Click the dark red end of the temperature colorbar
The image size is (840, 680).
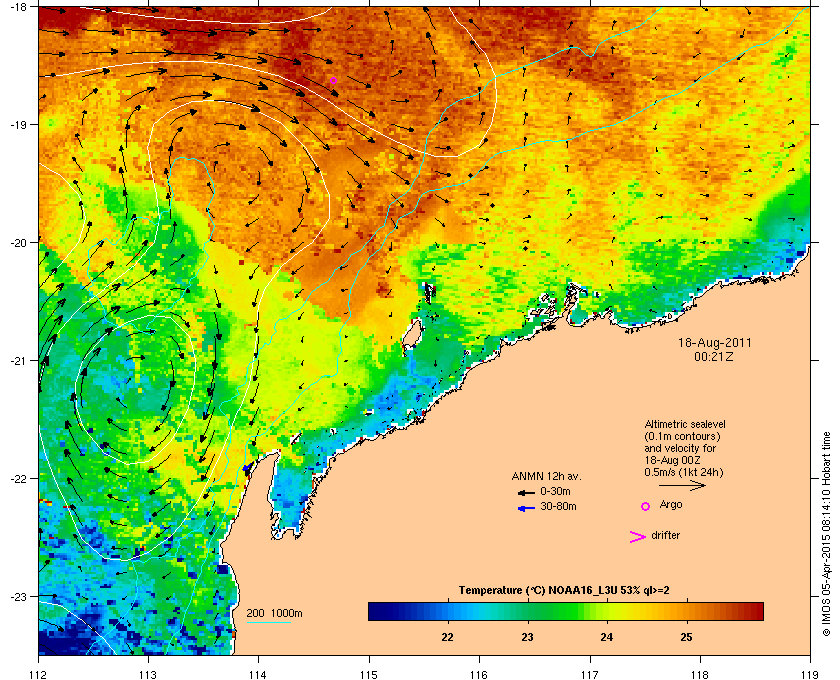(754, 611)
